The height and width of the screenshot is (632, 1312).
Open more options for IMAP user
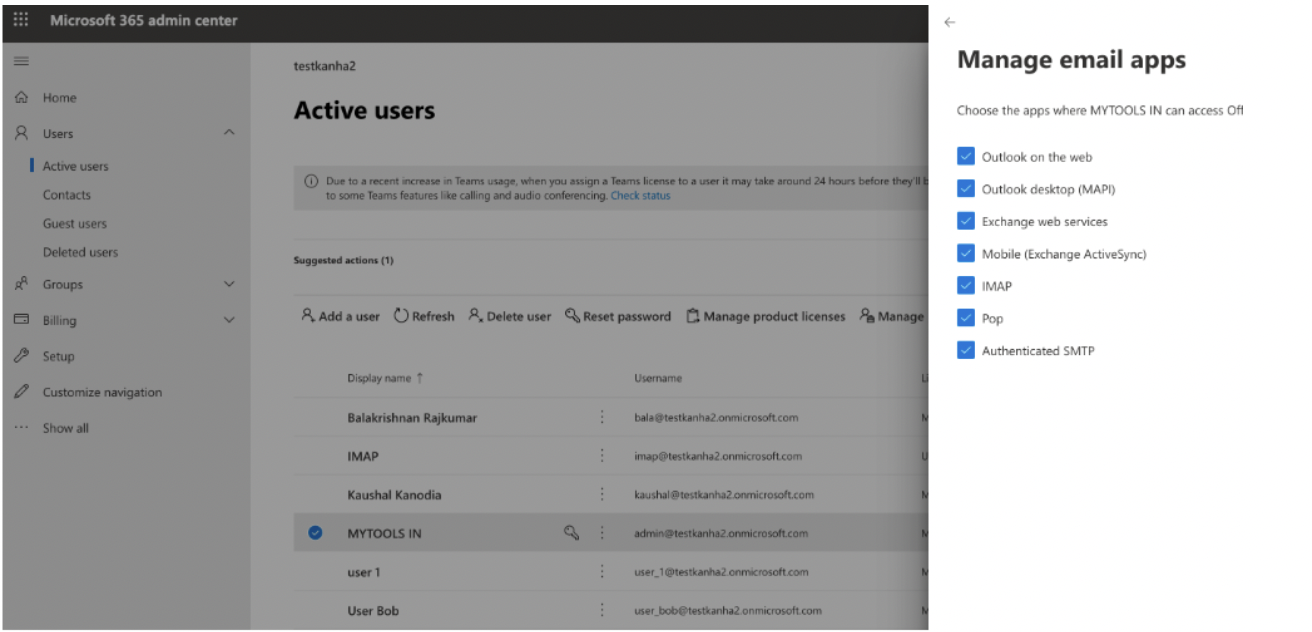[602, 456]
